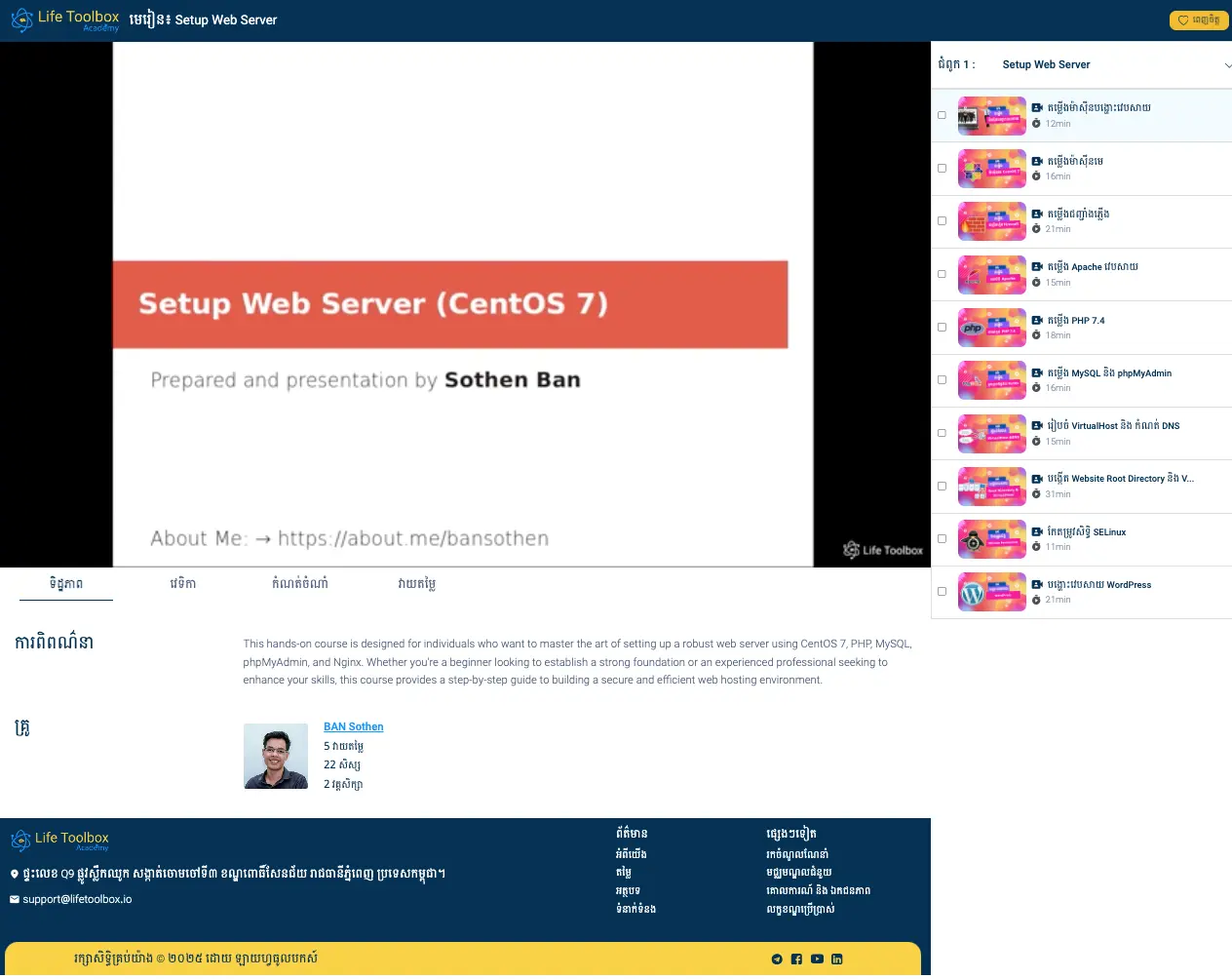This screenshot has width=1232, height=979.
Task: Click the support@lifetoolbox.io email address
Action: tap(77, 900)
